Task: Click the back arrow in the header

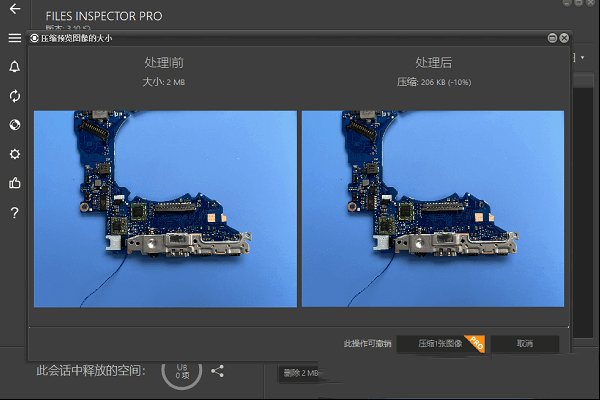Action: [15, 9]
